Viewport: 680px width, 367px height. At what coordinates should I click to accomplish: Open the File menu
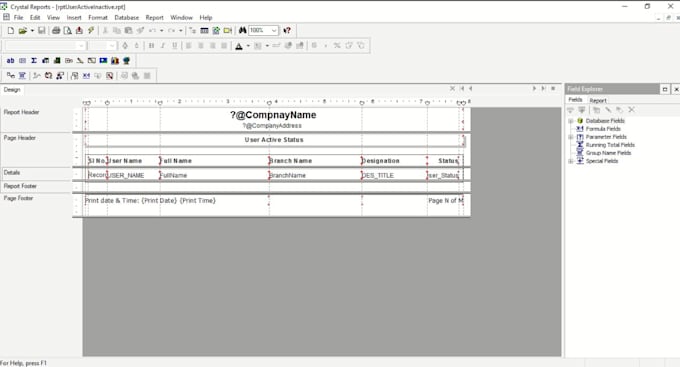[x=19, y=18]
